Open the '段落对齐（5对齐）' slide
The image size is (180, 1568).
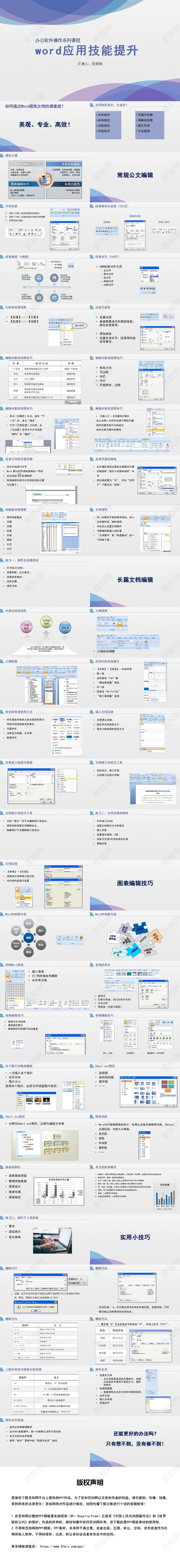[135, 278]
